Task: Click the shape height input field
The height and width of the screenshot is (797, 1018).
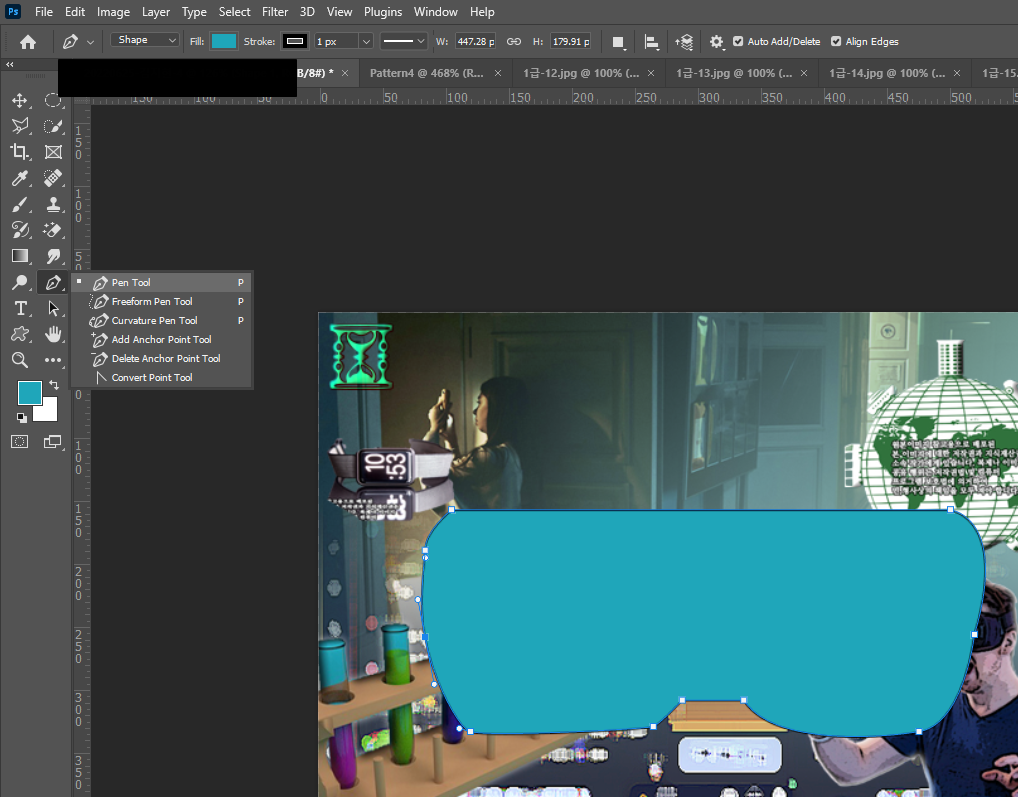Action: point(570,42)
